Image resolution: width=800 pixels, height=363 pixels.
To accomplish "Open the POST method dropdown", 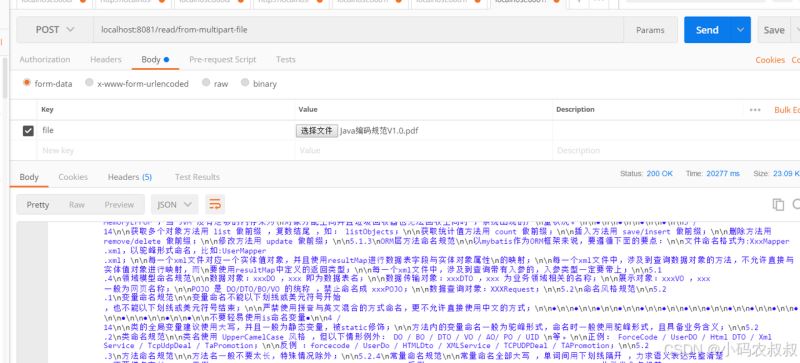I will pyautogui.click(x=55, y=30).
